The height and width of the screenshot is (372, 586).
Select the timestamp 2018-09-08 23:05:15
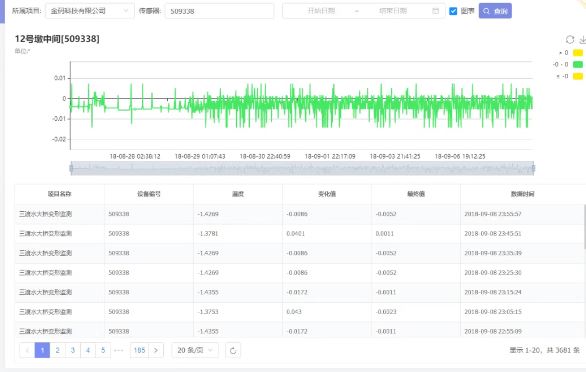[493, 312]
